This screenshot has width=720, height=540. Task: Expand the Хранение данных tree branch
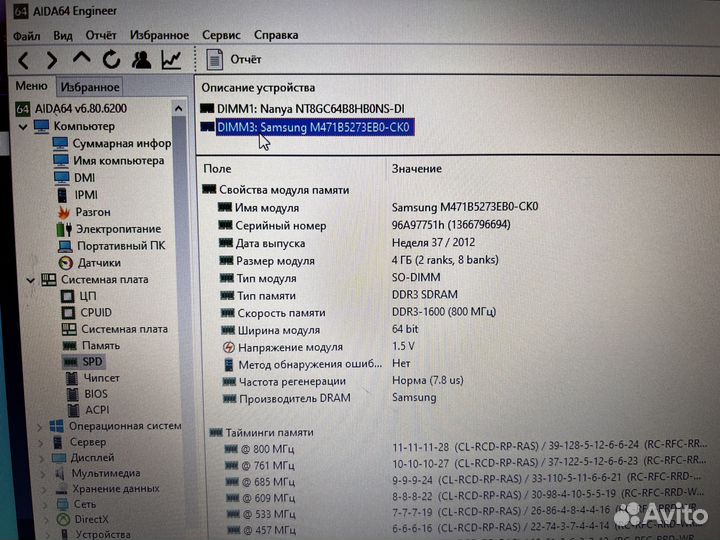44,489
